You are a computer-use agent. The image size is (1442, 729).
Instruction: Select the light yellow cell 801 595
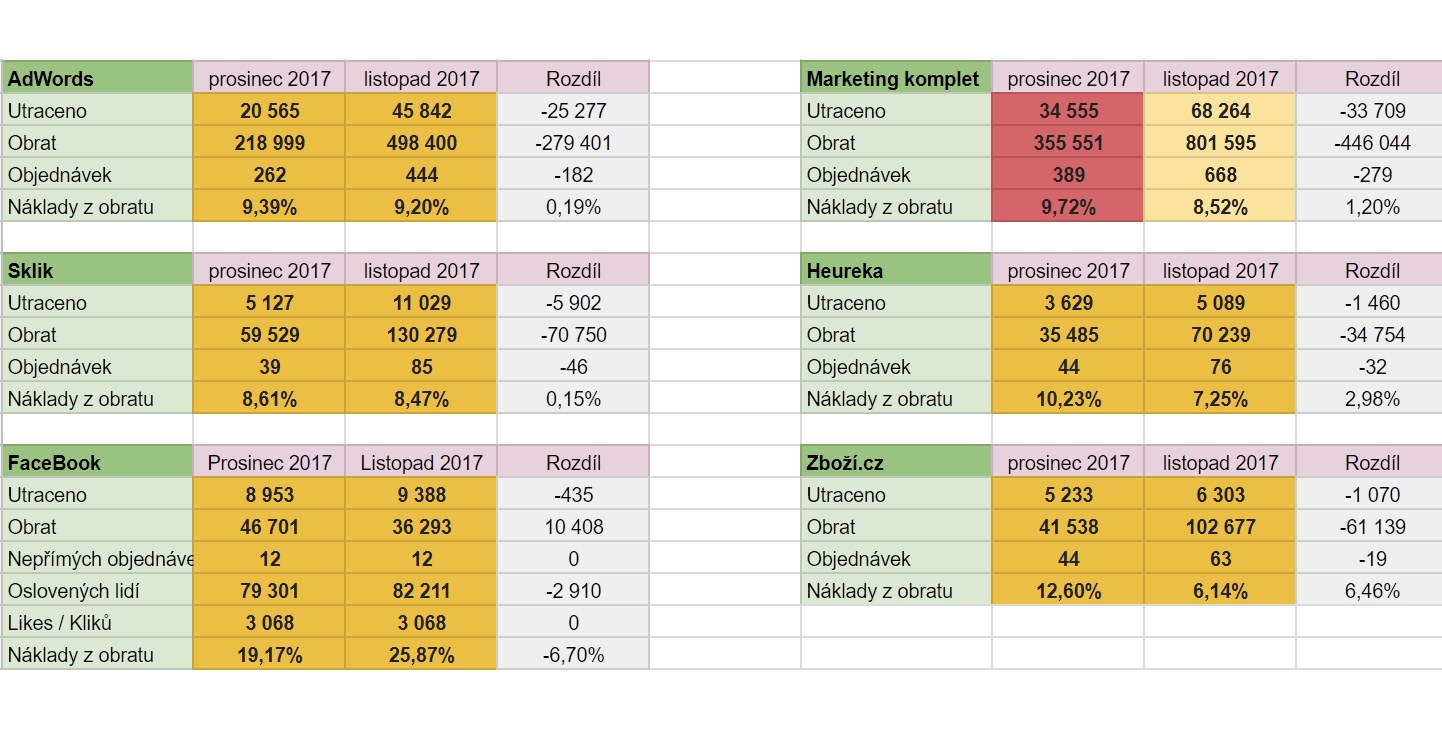(1220, 142)
